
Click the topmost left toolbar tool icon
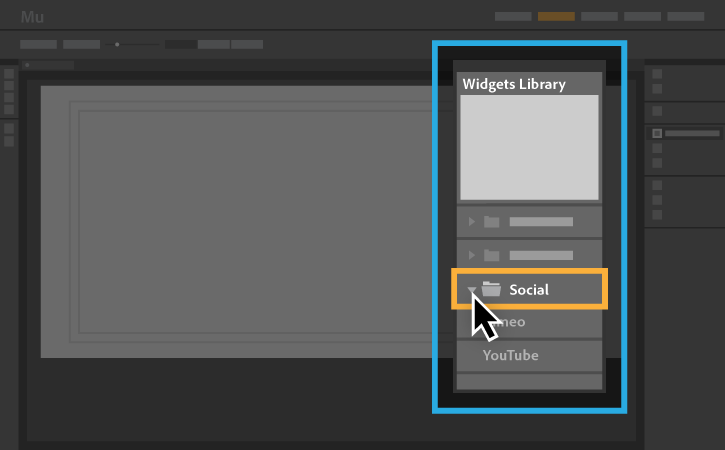(9, 74)
